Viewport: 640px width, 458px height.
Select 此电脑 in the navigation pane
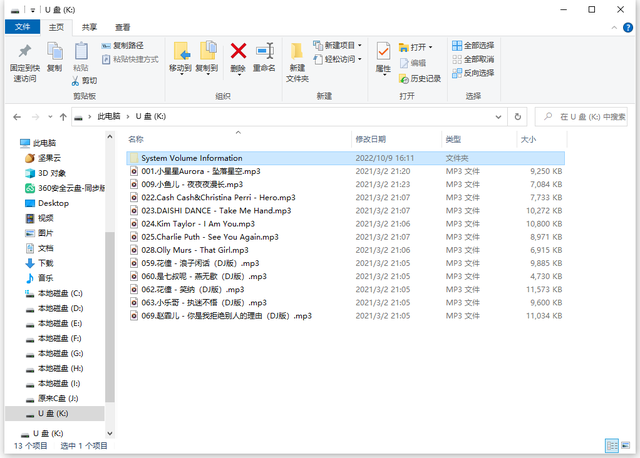click(44, 143)
